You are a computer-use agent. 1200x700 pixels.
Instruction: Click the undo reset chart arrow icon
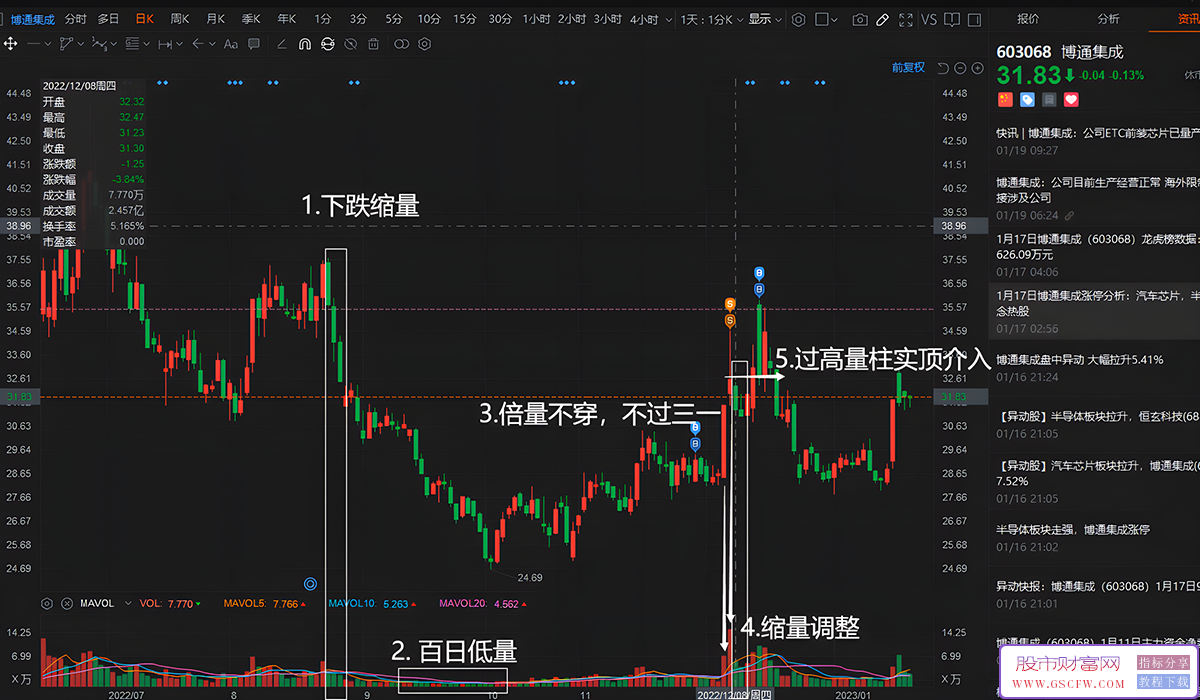pyautogui.click(x=941, y=68)
